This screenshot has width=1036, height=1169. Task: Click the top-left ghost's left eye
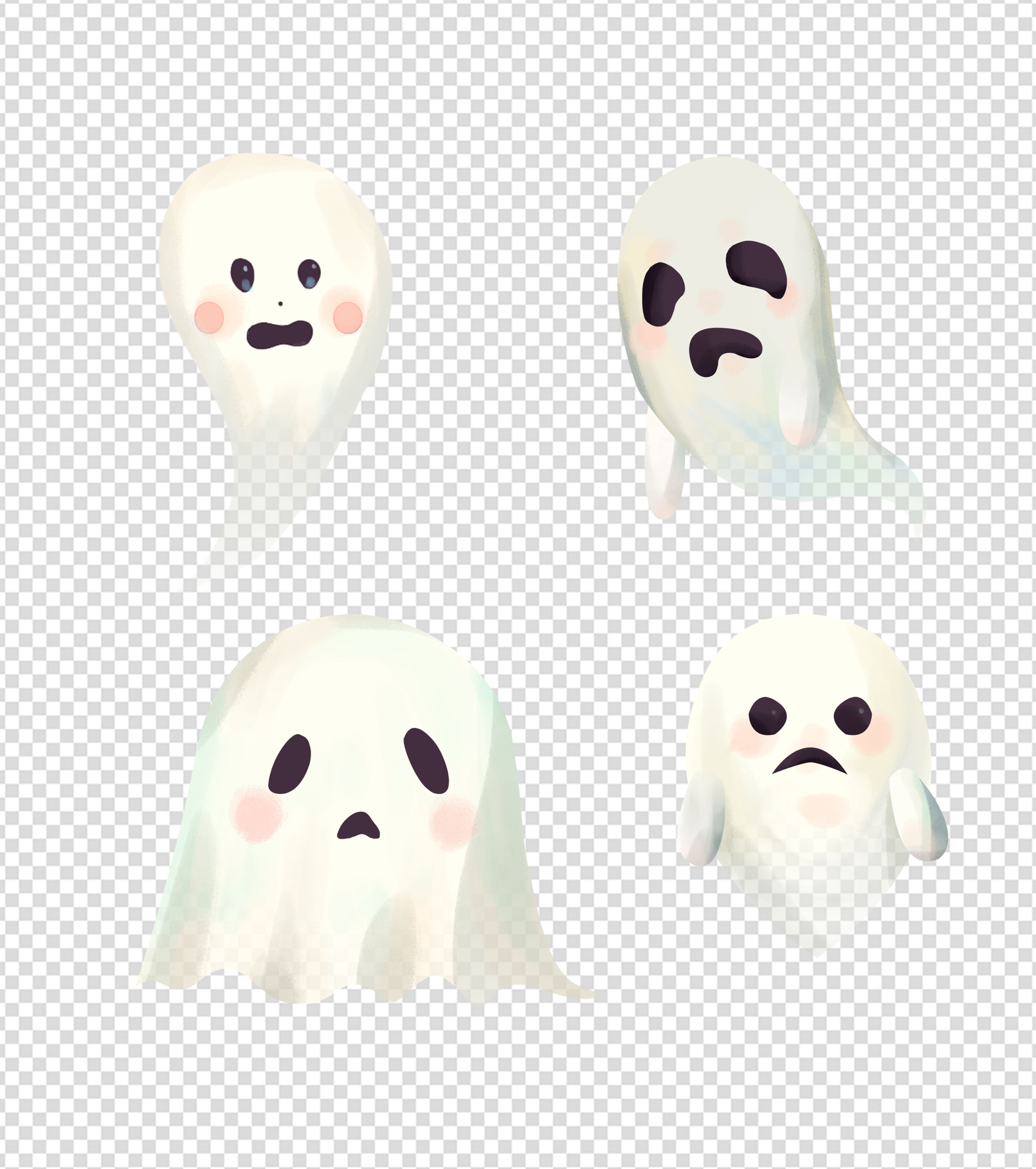point(242,274)
